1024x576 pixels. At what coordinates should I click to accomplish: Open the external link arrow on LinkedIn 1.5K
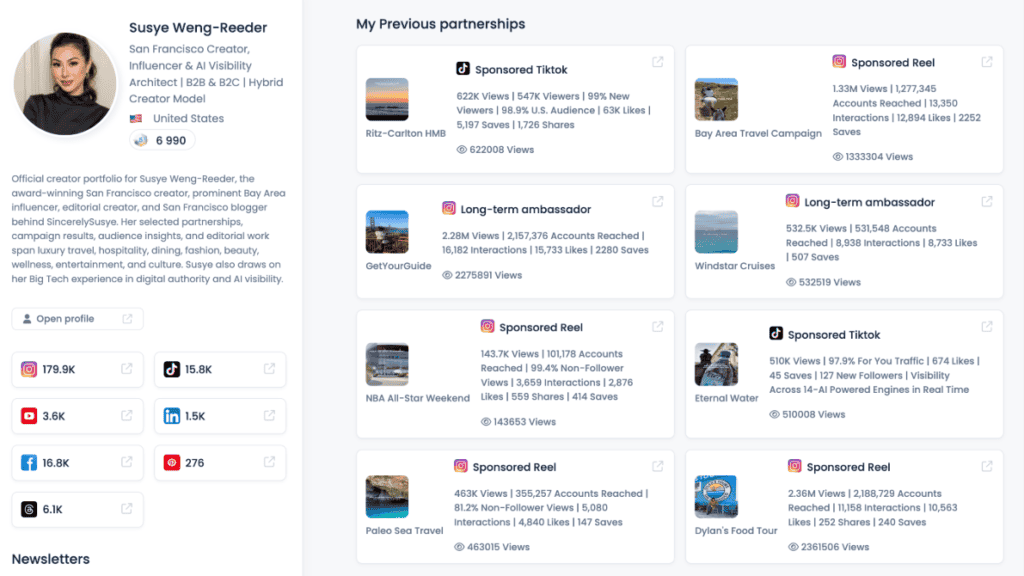[x=269, y=415]
